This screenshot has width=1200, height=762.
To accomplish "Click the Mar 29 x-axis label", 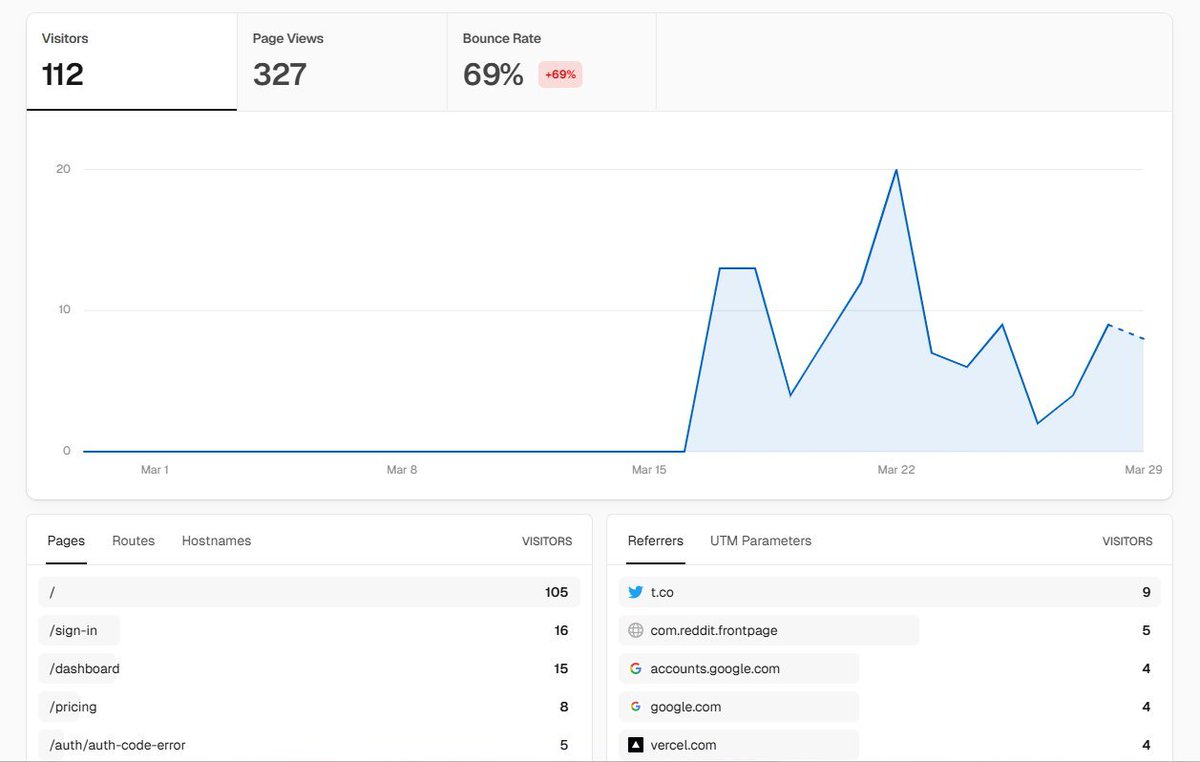I will 1143,469.
